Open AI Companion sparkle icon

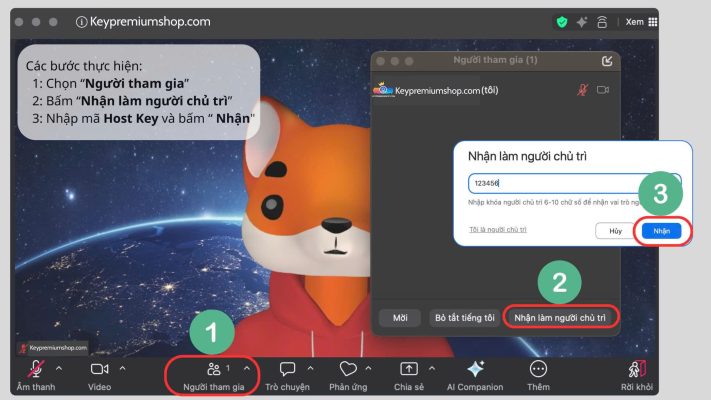pyautogui.click(x=475, y=369)
